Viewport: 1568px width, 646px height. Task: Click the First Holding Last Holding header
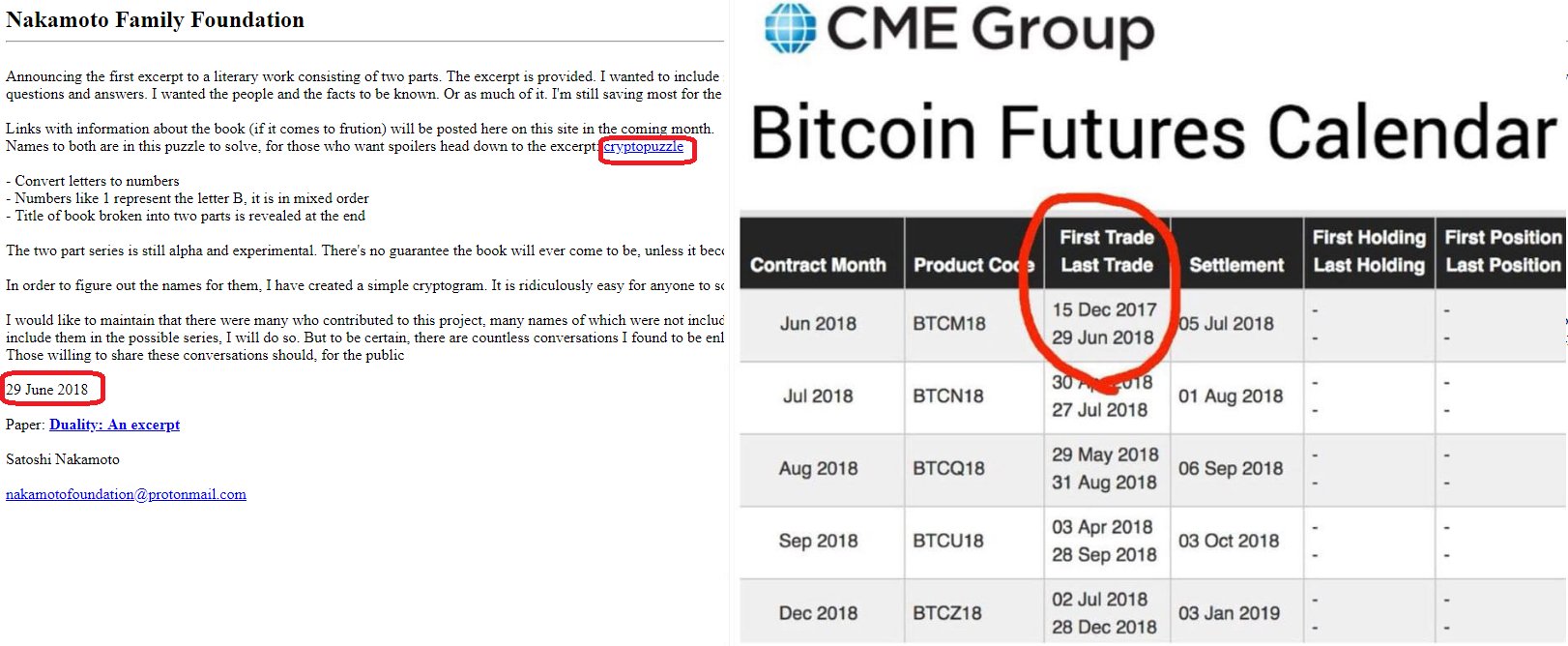pyautogui.click(x=1369, y=251)
